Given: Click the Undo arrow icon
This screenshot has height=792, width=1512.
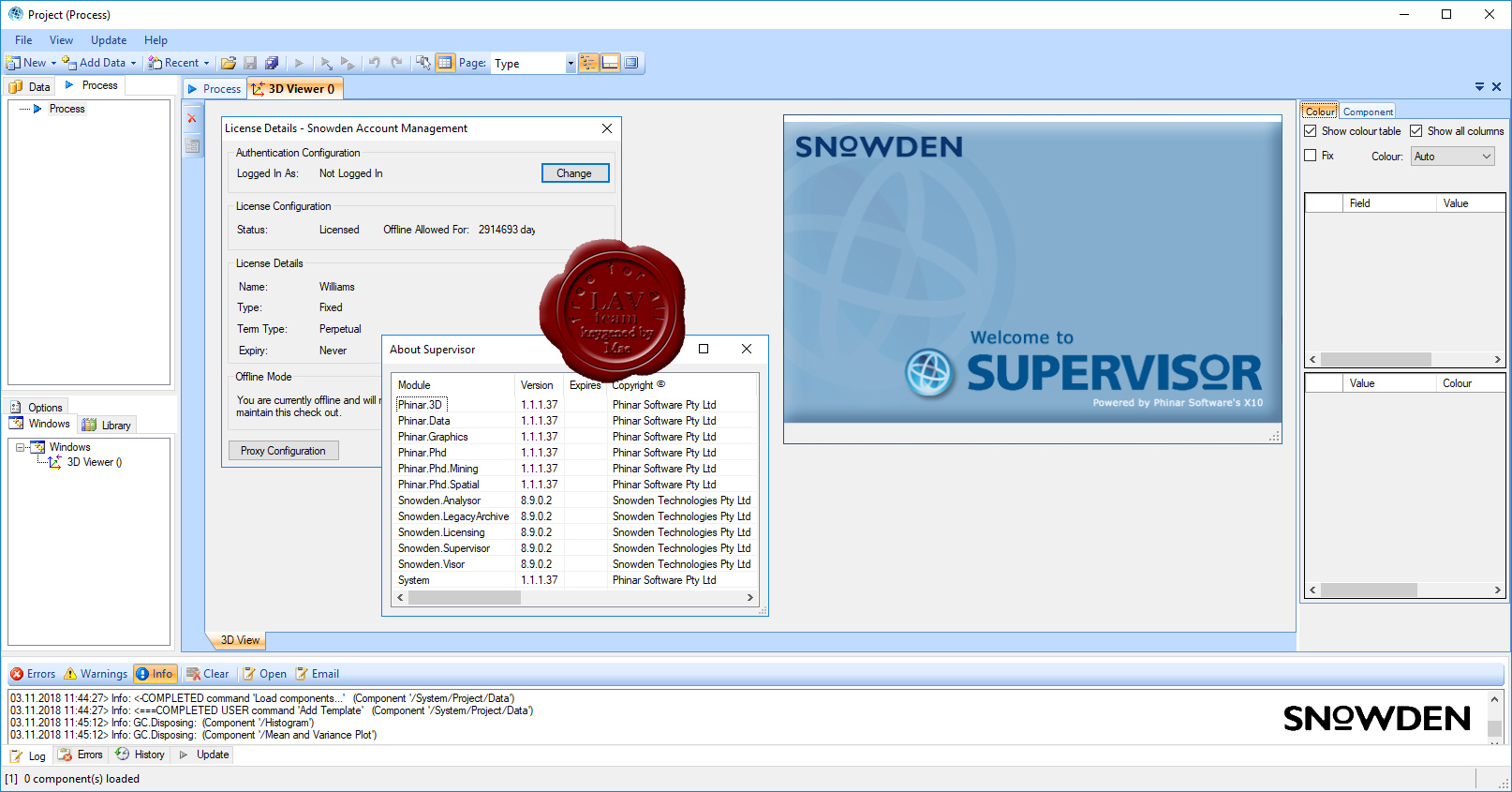Looking at the screenshot, I should coord(375,63).
